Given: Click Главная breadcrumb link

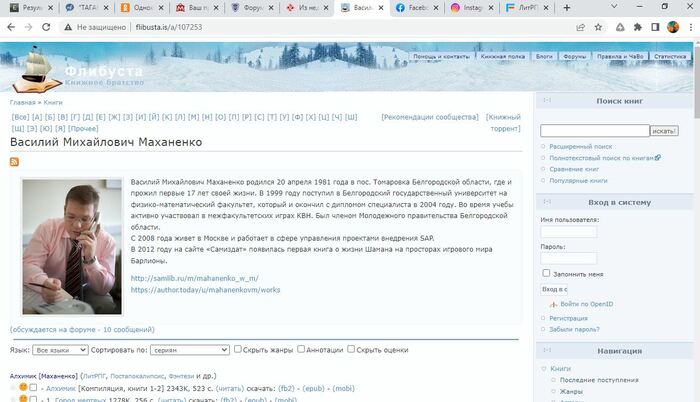Looking at the screenshot, I should 22,102.
